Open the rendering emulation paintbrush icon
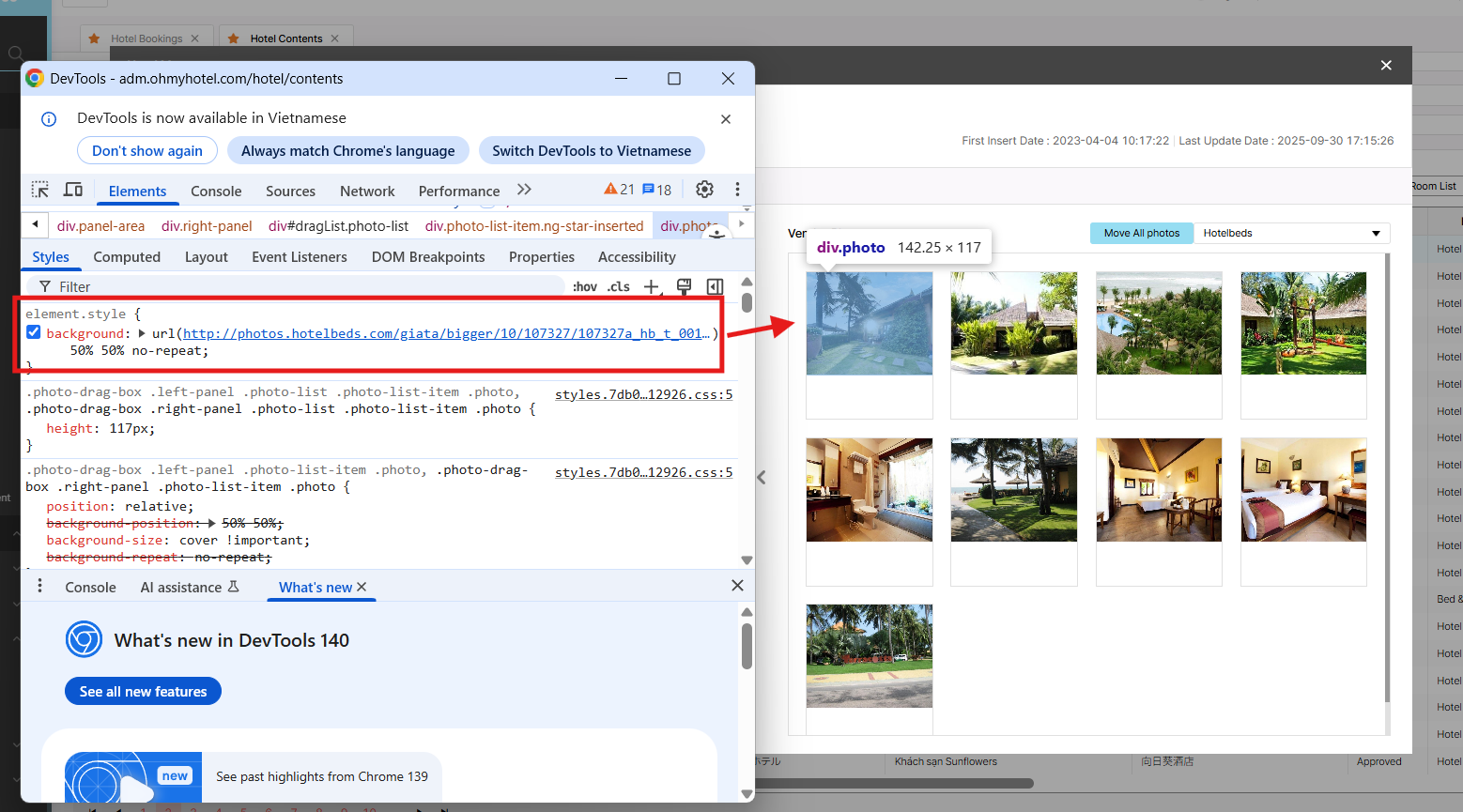The height and width of the screenshot is (812, 1463). click(x=684, y=286)
